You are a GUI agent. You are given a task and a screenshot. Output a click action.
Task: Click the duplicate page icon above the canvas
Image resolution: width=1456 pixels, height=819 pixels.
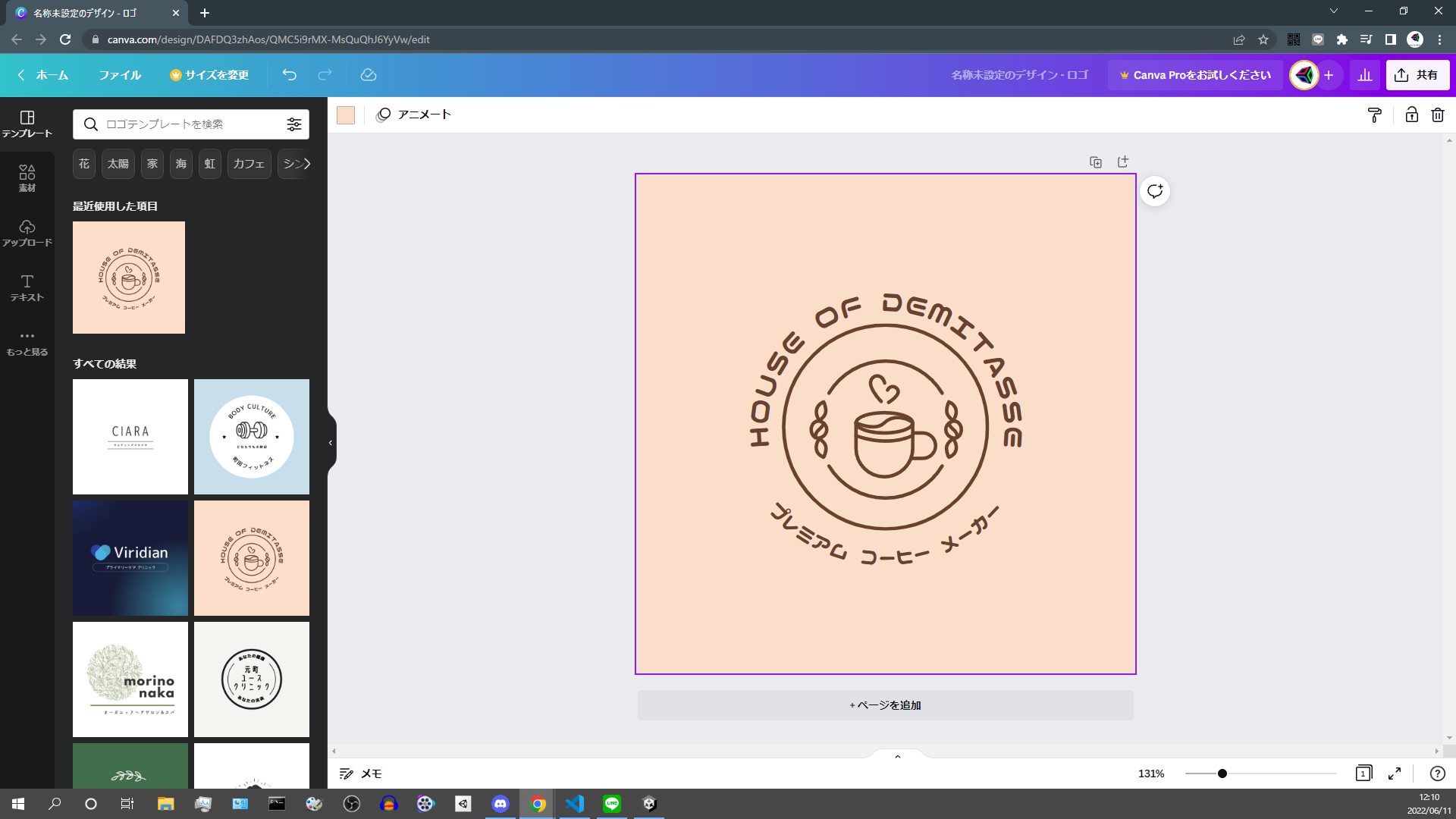pyautogui.click(x=1096, y=162)
